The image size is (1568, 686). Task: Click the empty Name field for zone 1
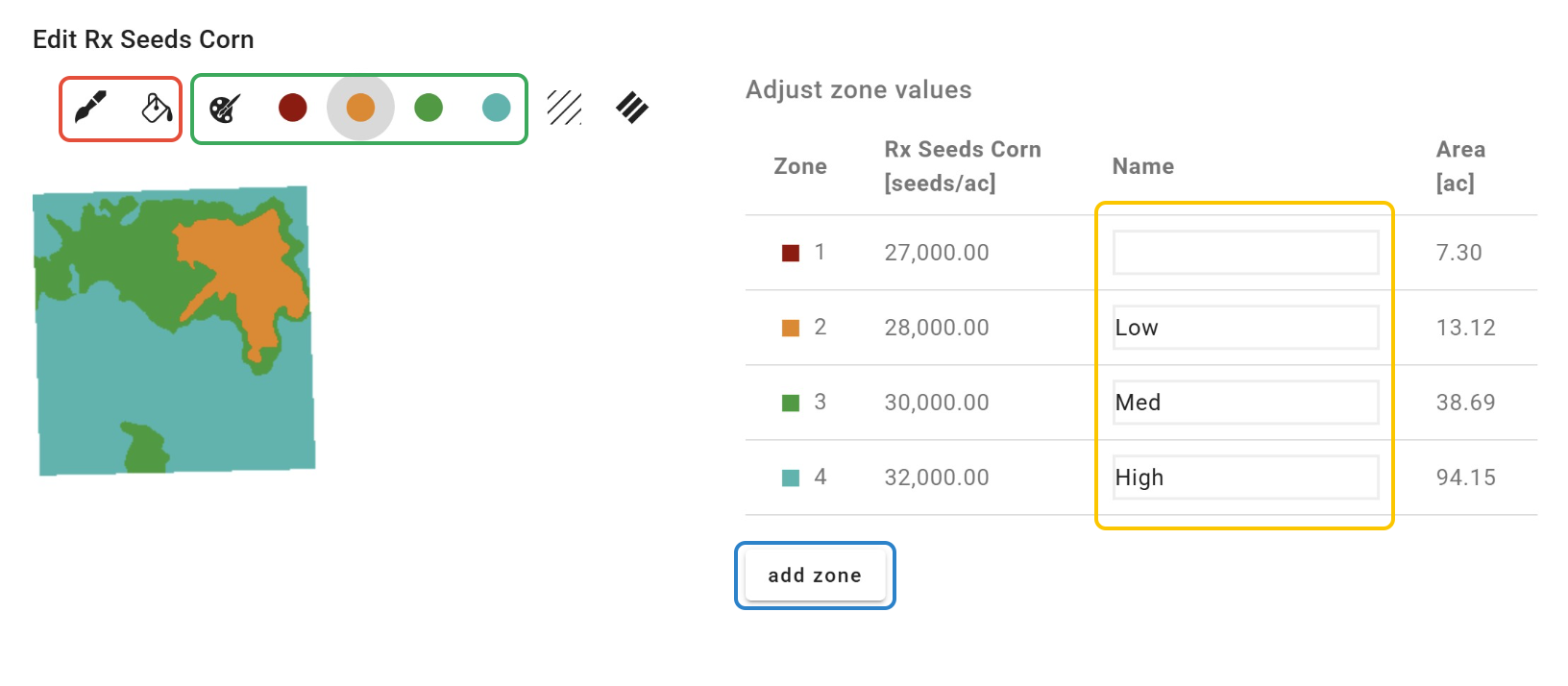pyautogui.click(x=1245, y=253)
